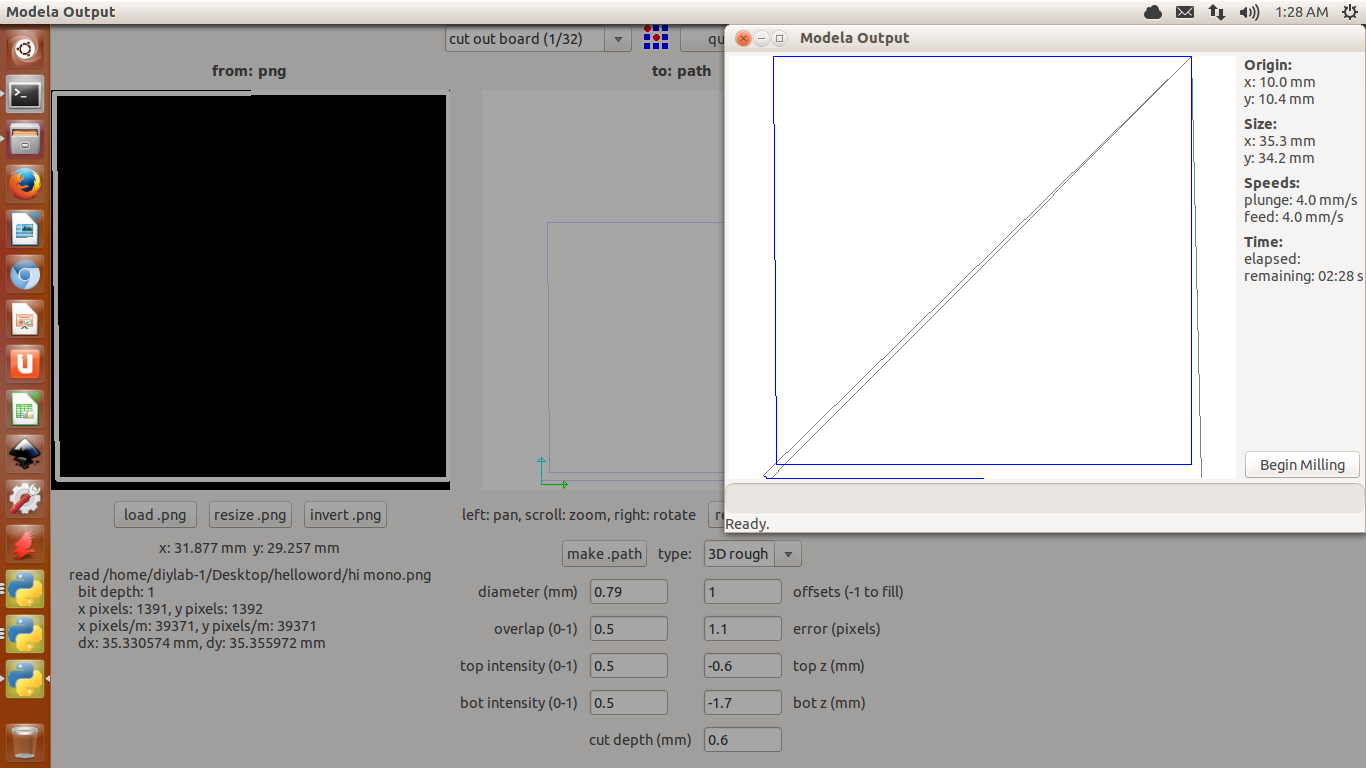Click the arrow of process dropdown
The image size is (1366, 768).
tap(618, 40)
